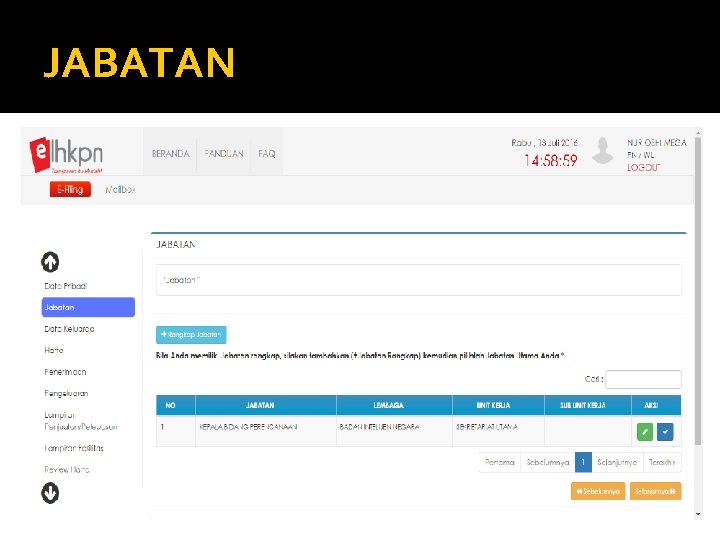Click the Jabatan info text box
Screen dimensions: 720x540
419,280
